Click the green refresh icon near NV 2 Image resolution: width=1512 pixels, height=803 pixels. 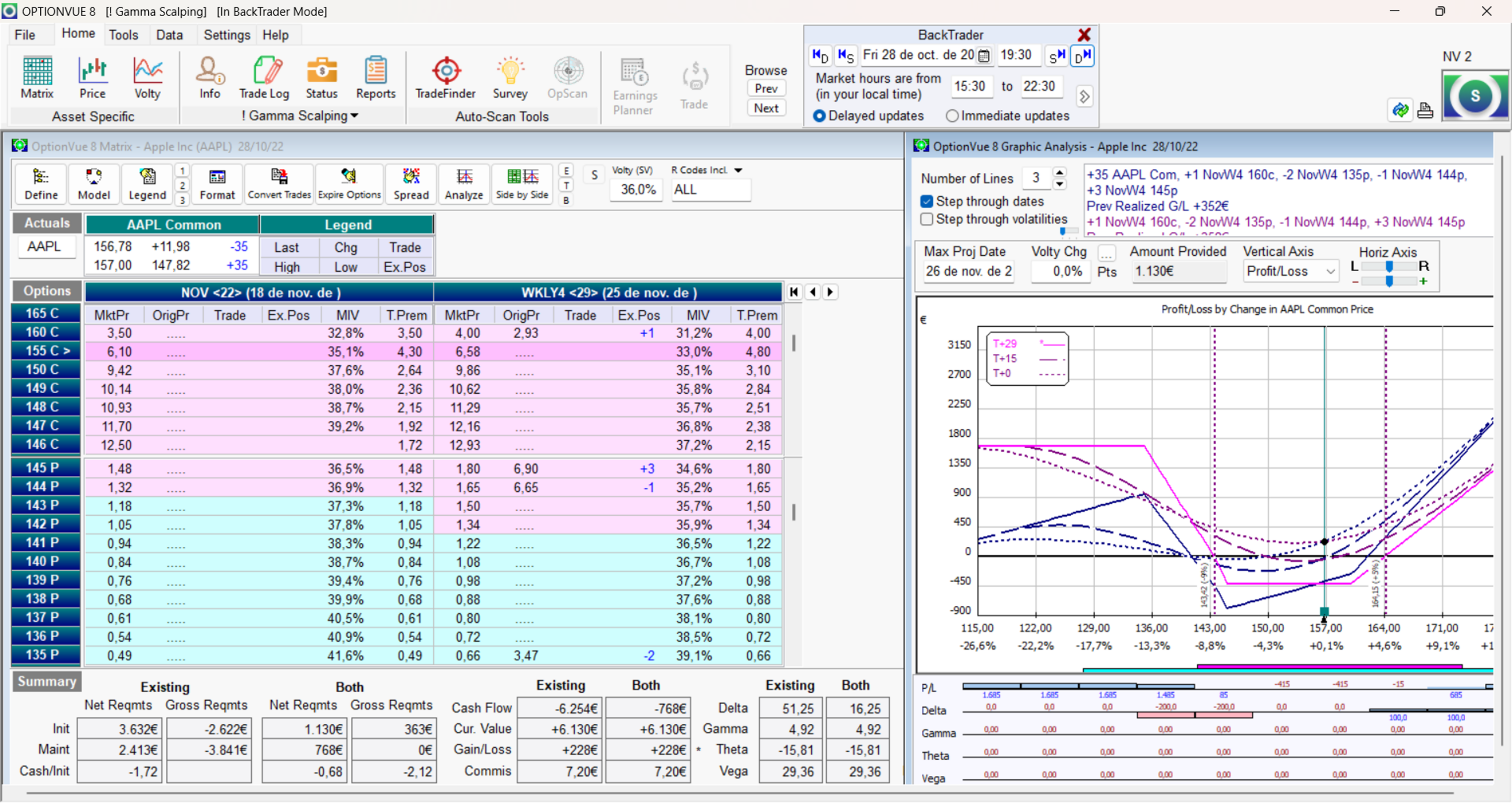1401,110
